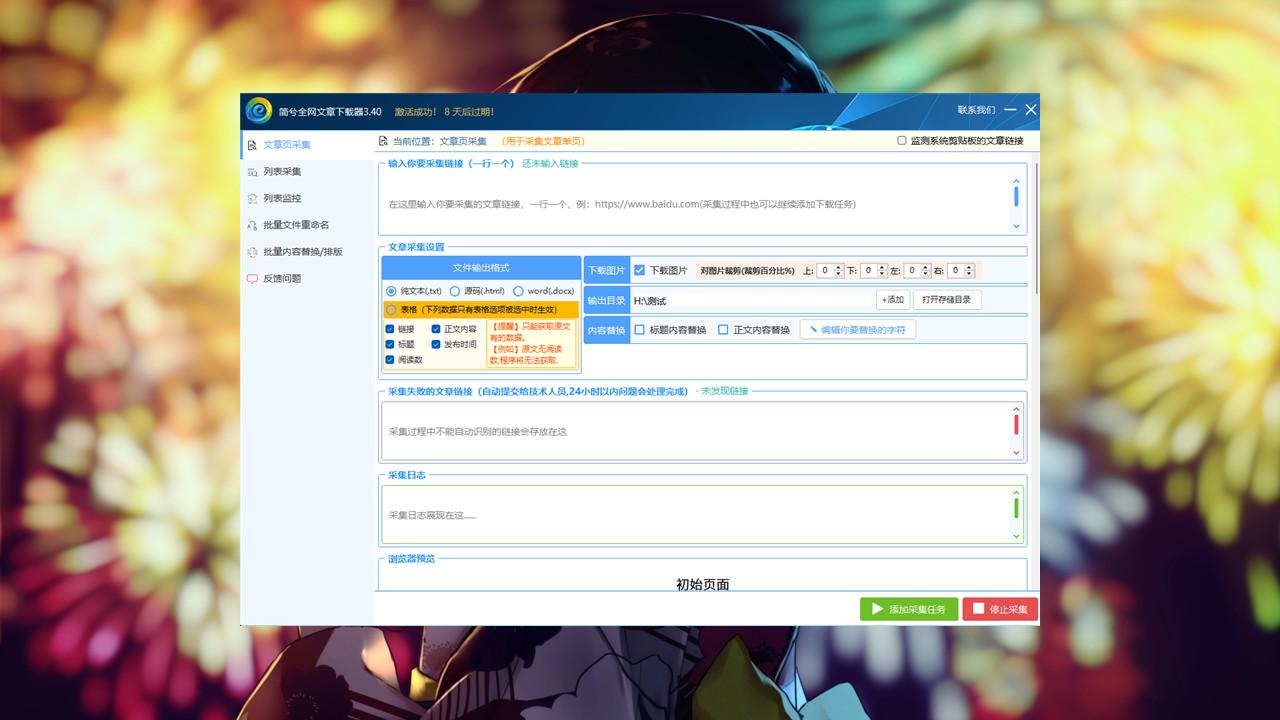Decrease the 右 crop percentage spinner
1280x720 pixels.
[969, 274]
